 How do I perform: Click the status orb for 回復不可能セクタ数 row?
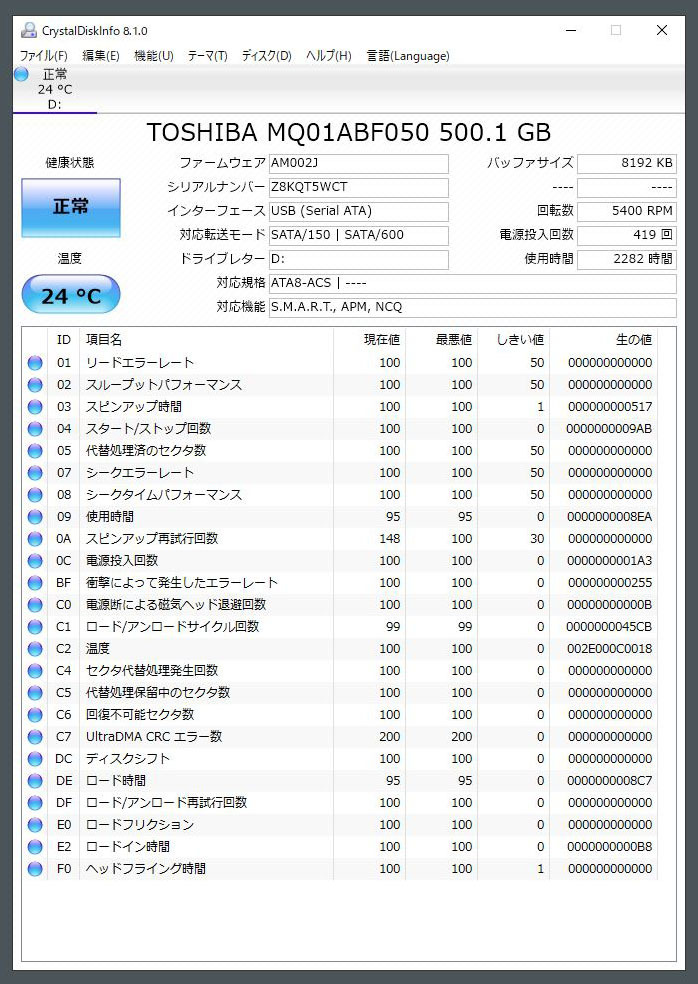pyautogui.click(x=35, y=714)
